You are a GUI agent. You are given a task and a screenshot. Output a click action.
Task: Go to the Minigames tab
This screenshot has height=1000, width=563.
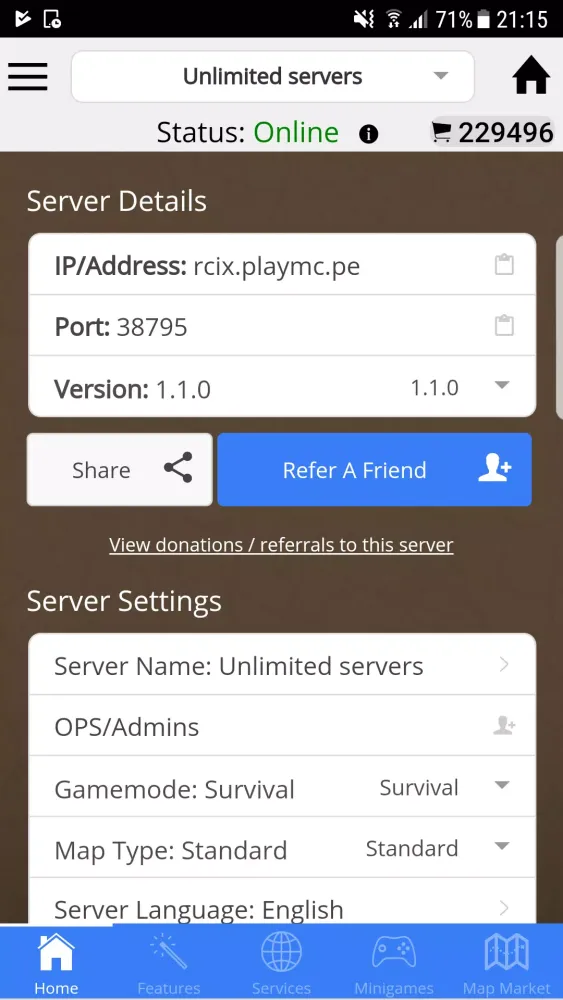click(394, 962)
